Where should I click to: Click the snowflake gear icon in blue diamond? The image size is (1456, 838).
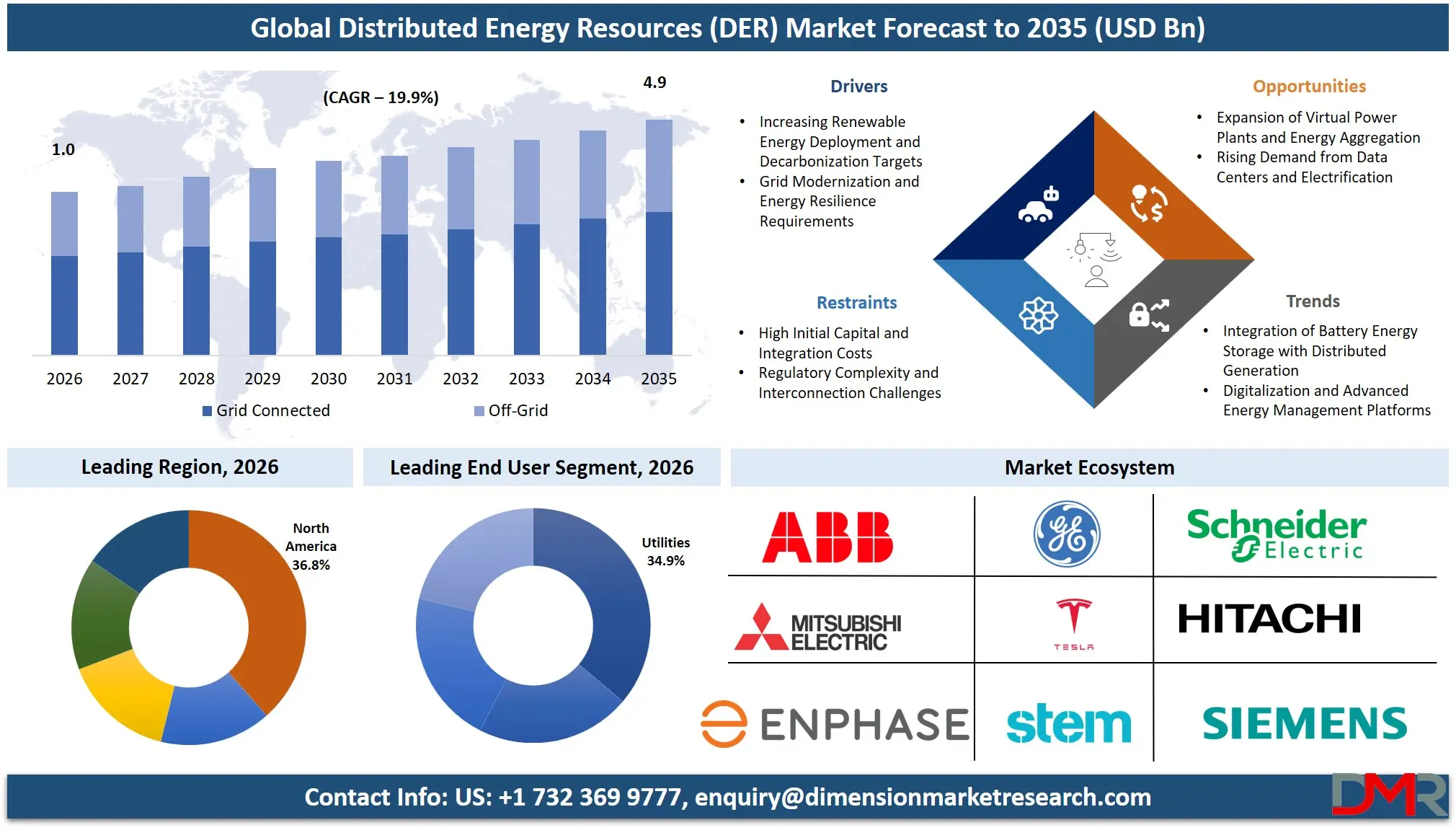[1038, 315]
